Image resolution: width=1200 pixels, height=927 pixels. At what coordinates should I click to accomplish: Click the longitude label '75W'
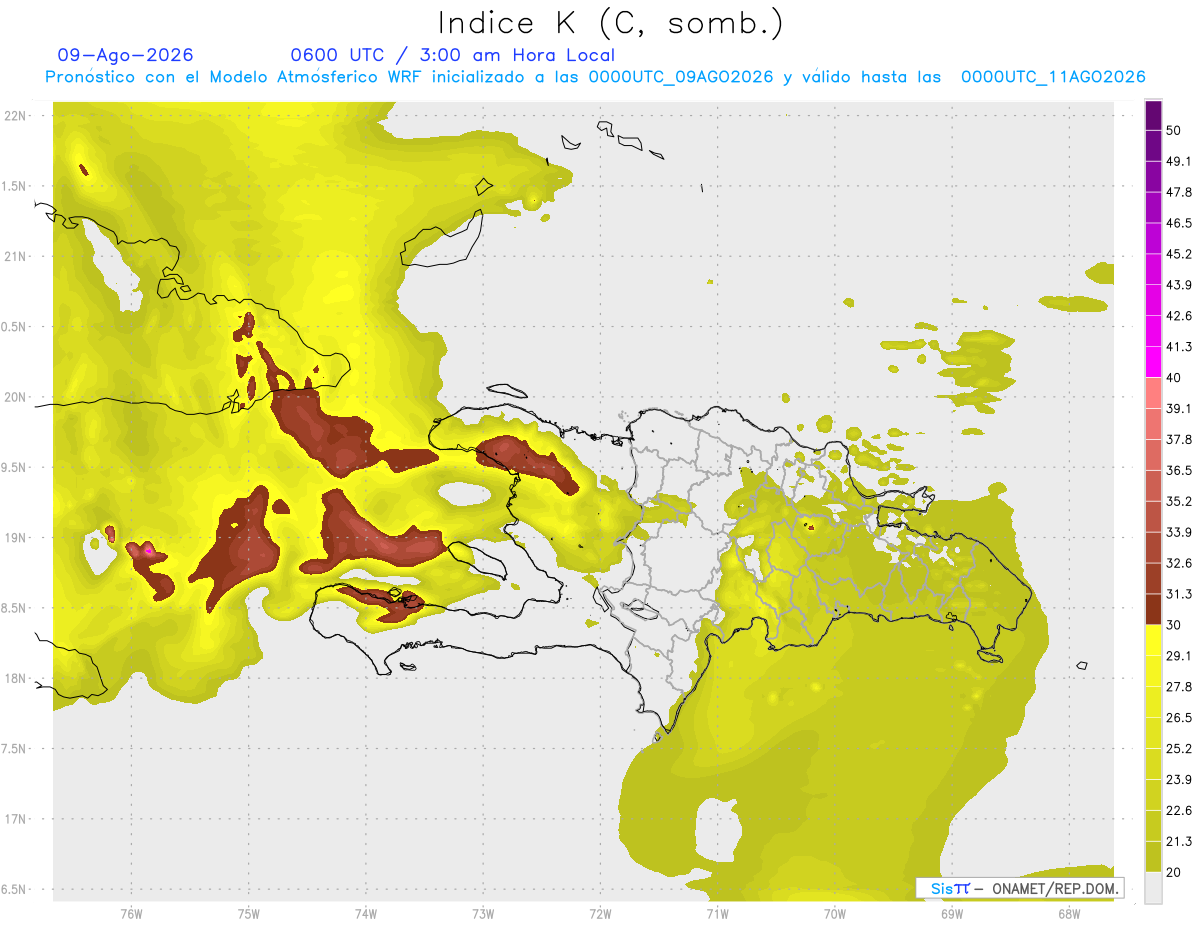[x=248, y=913]
